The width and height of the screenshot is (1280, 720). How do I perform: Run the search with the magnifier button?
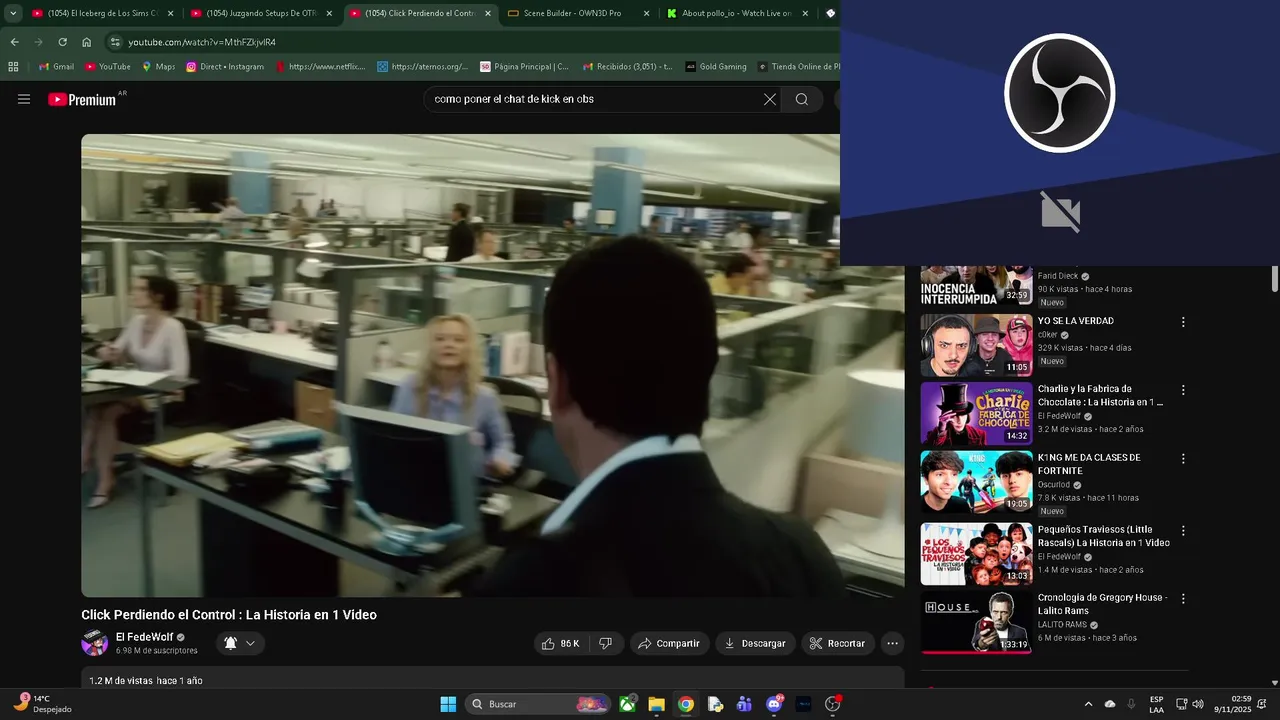802,99
